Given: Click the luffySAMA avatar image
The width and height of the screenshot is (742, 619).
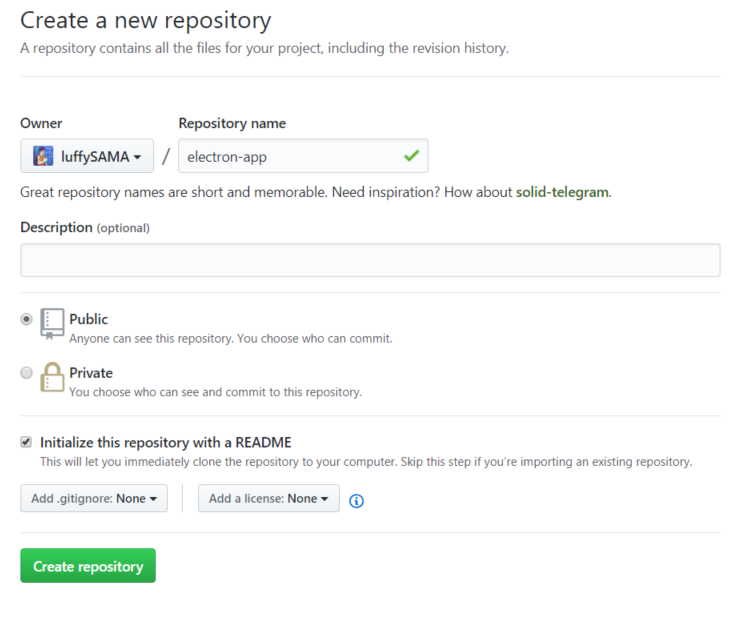Looking at the screenshot, I should [x=43, y=156].
